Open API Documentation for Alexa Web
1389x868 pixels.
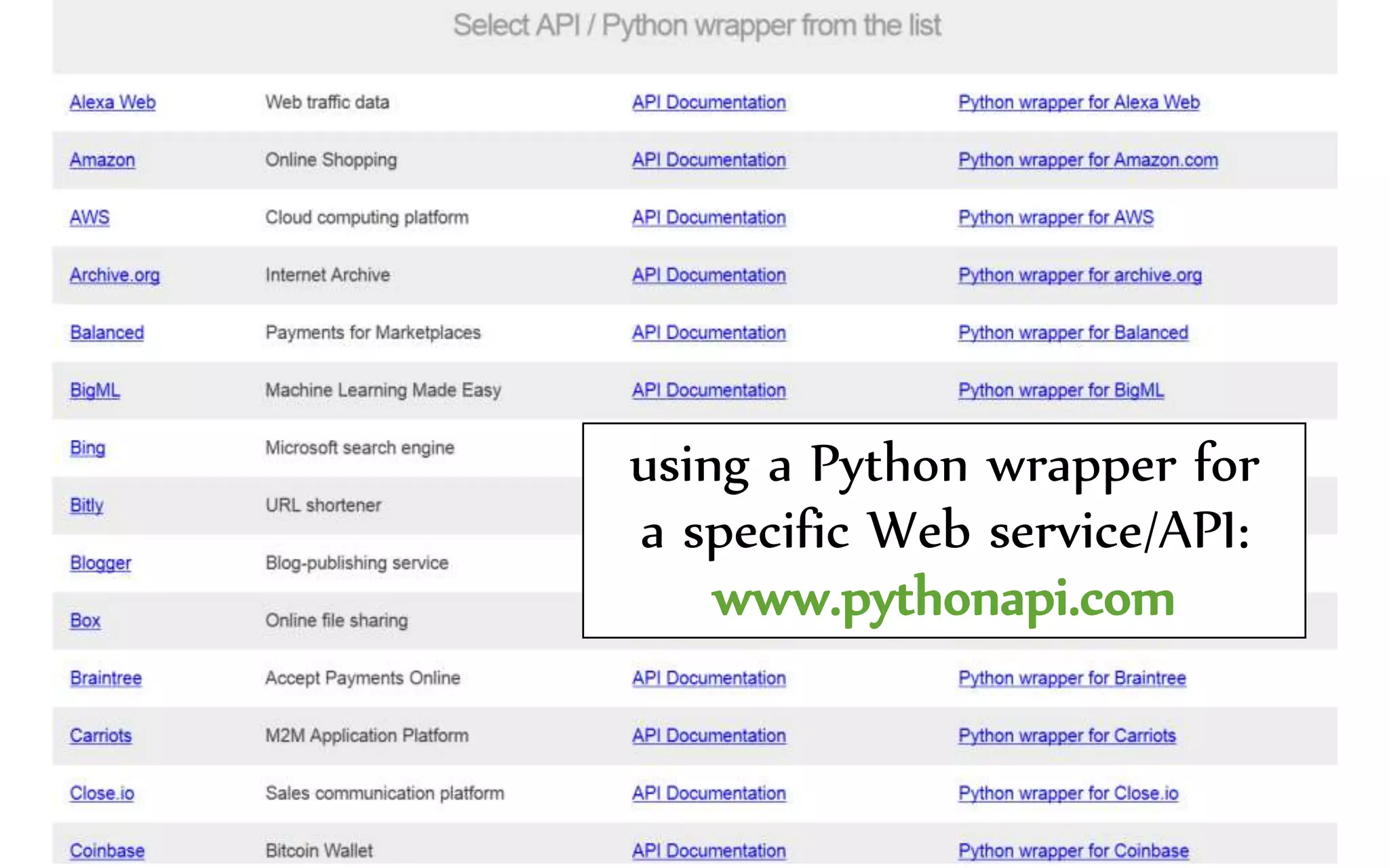tap(709, 102)
